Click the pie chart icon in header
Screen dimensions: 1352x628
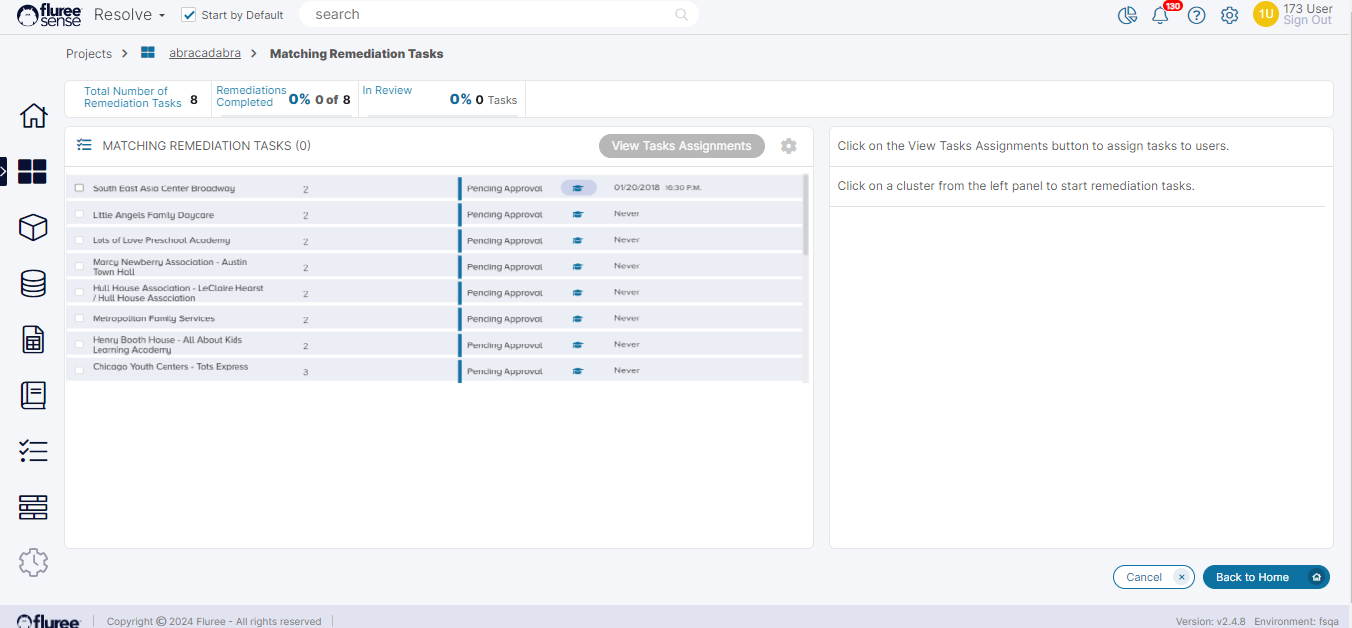[x=1127, y=15]
